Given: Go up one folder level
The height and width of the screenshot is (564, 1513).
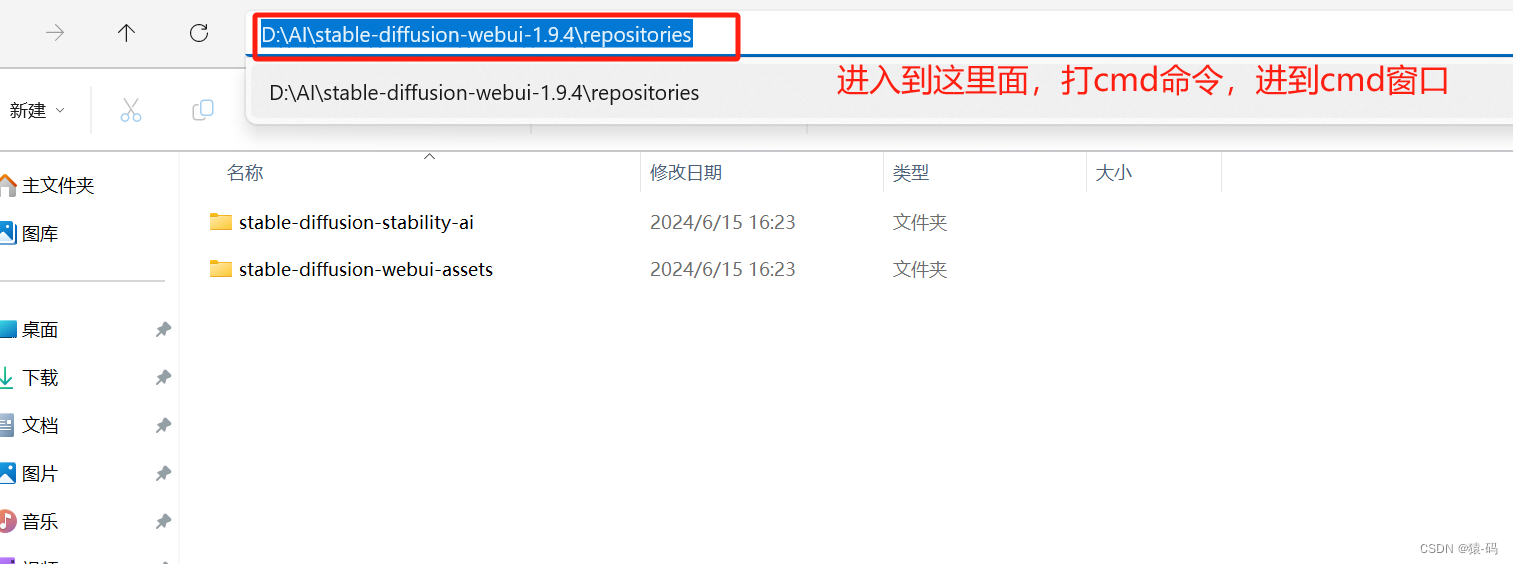Looking at the screenshot, I should click(126, 33).
